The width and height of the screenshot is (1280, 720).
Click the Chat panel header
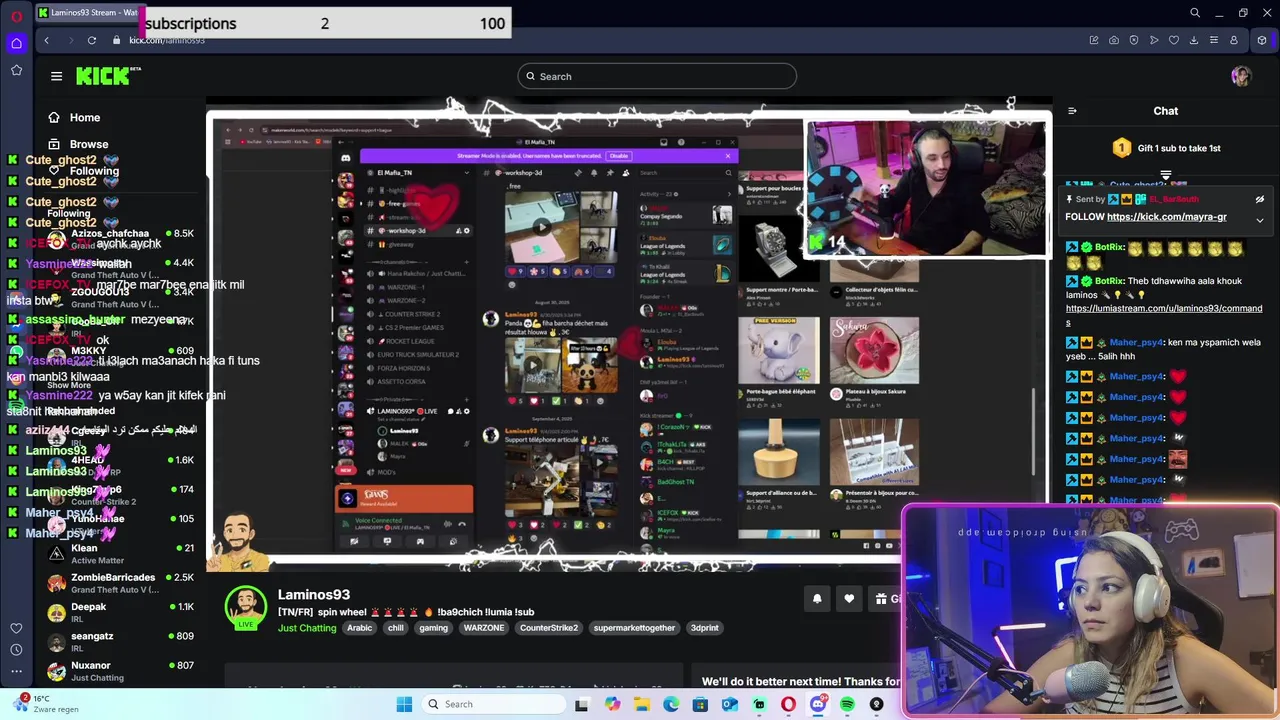(x=1166, y=111)
